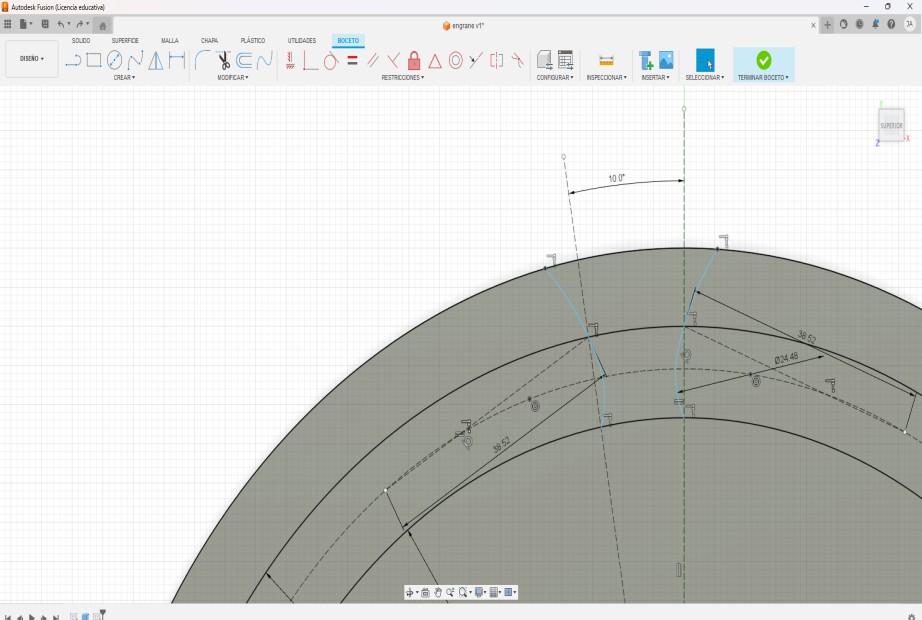Open the extensions icon beside new tab
922x620 pixels.
click(x=844, y=24)
